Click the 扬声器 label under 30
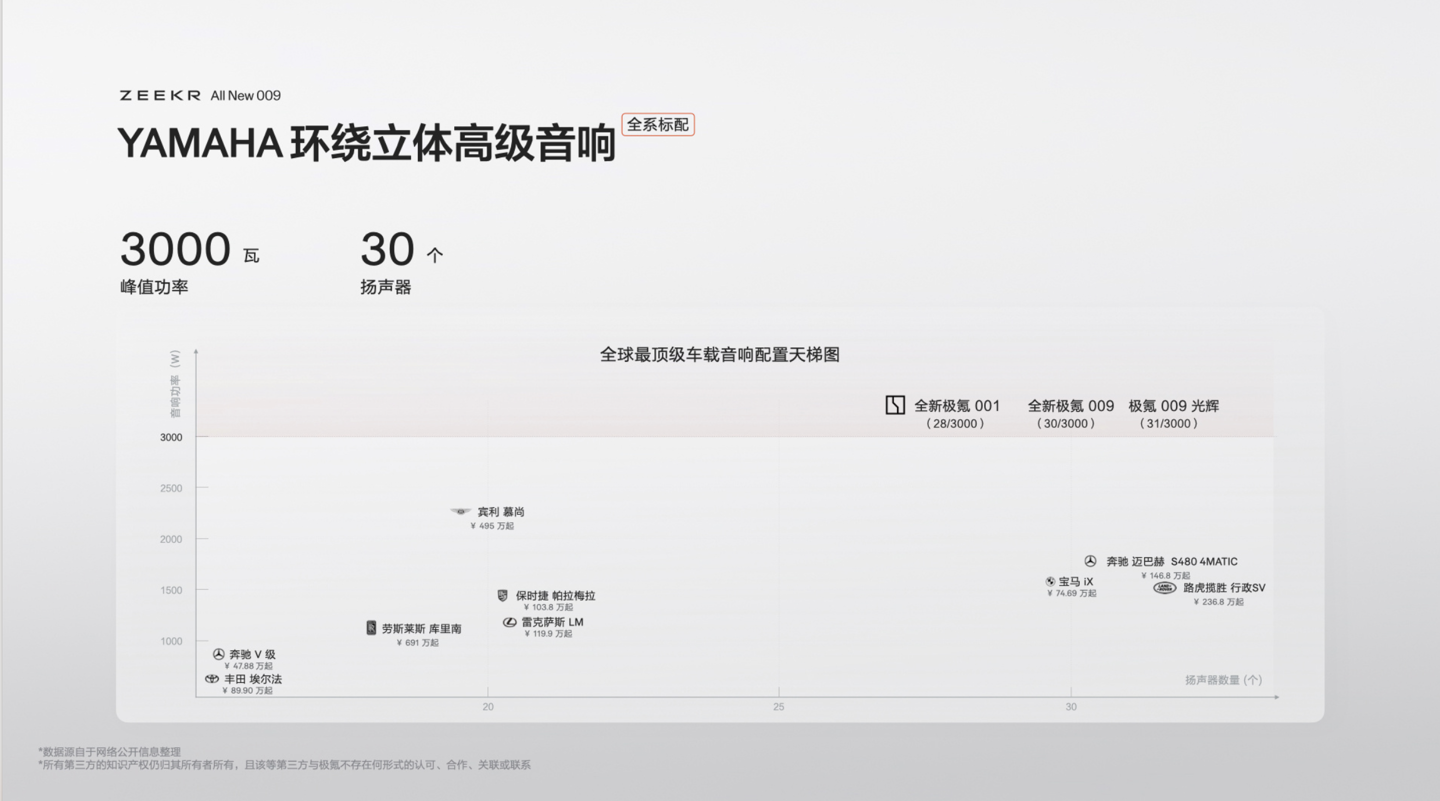Image resolution: width=1440 pixels, height=801 pixels. point(386,287)
